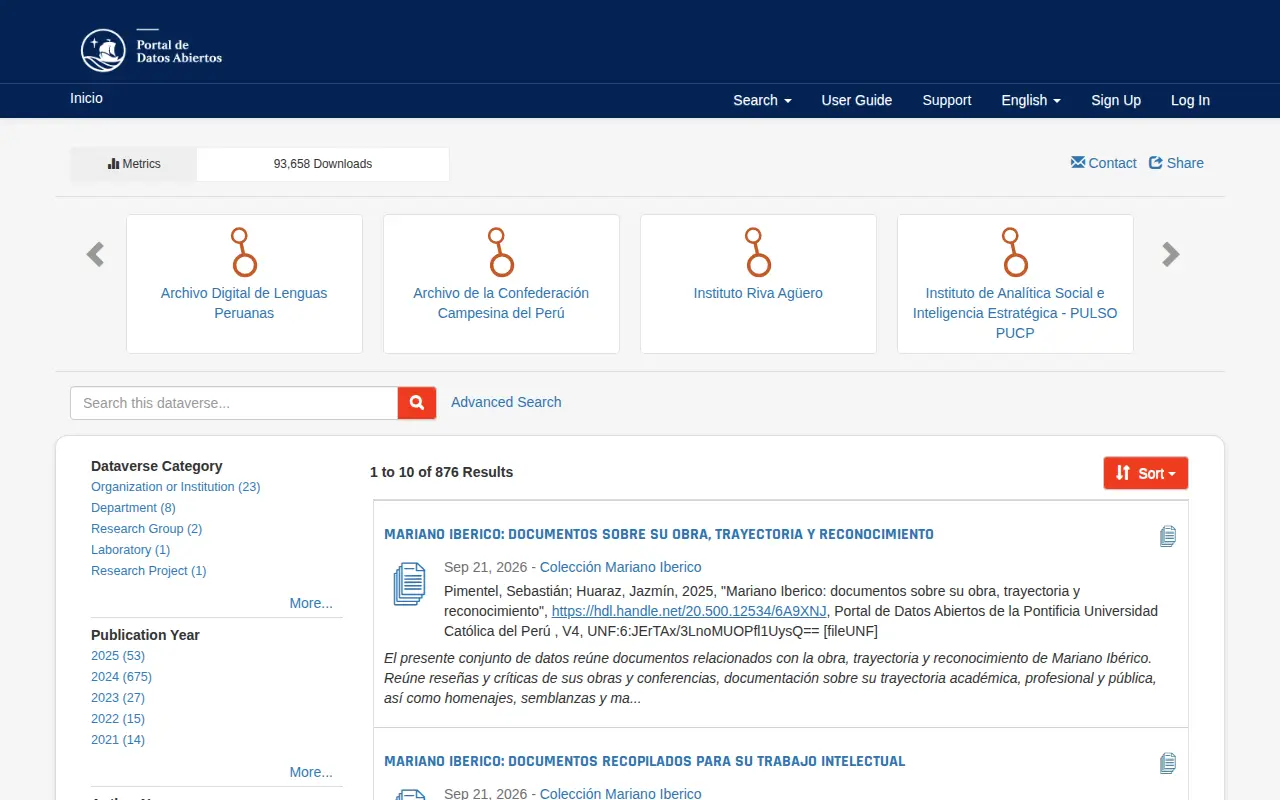Open Archivo Digital de Lenguas Peruanas link

point(244,303)
